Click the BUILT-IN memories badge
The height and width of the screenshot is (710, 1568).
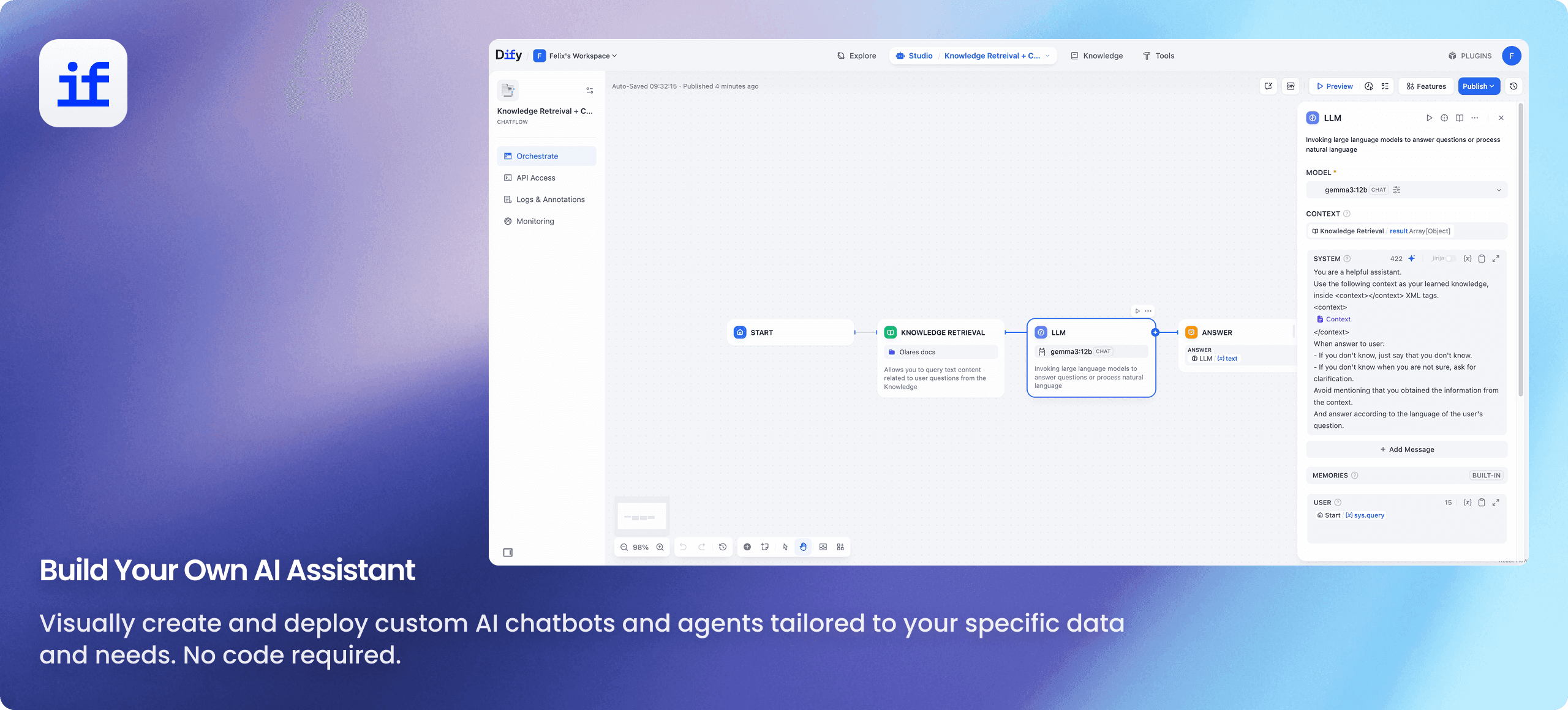(x=1486, y=476)
